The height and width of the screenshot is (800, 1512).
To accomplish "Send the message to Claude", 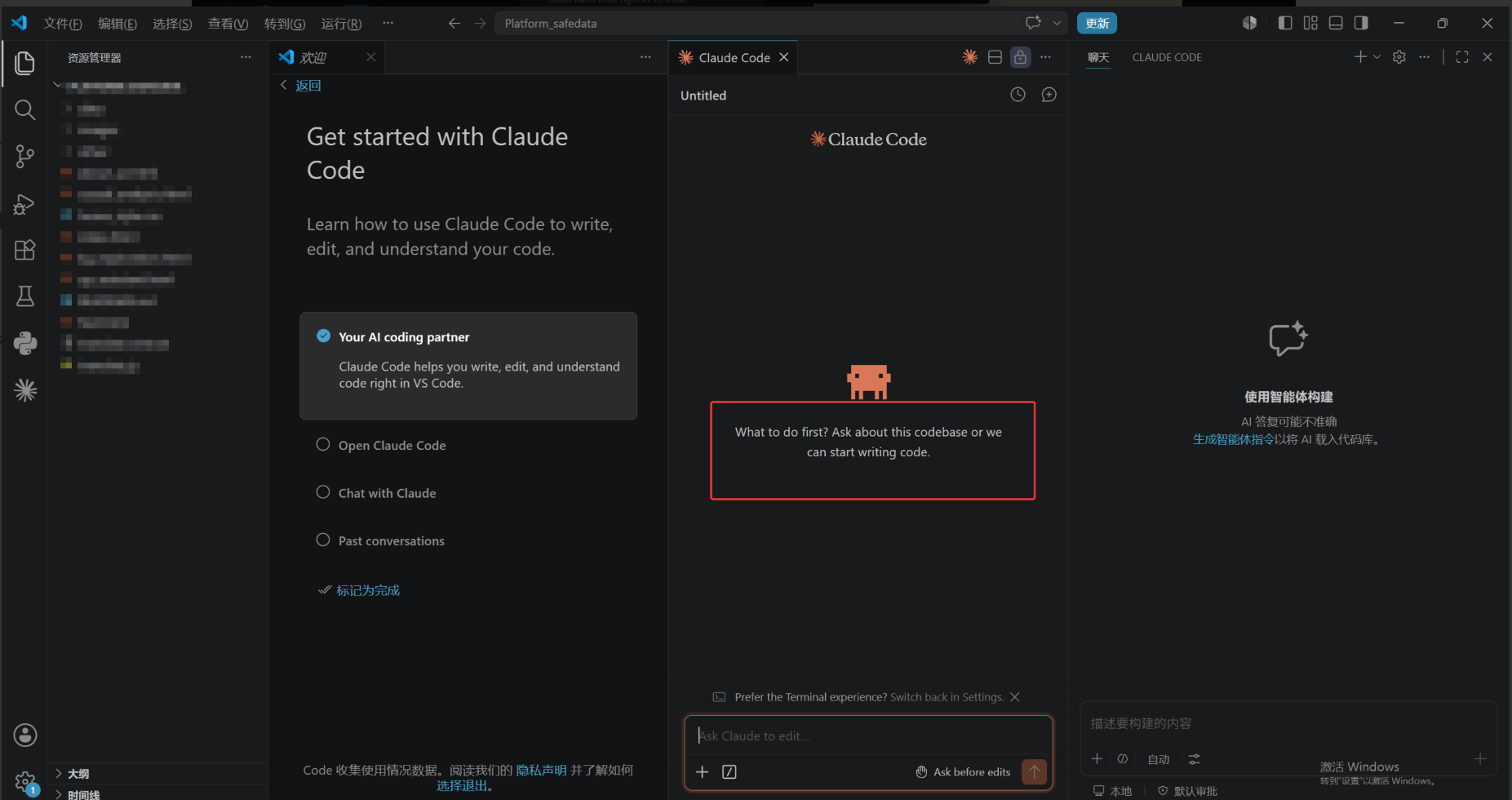I will (x=1034, y=771).
